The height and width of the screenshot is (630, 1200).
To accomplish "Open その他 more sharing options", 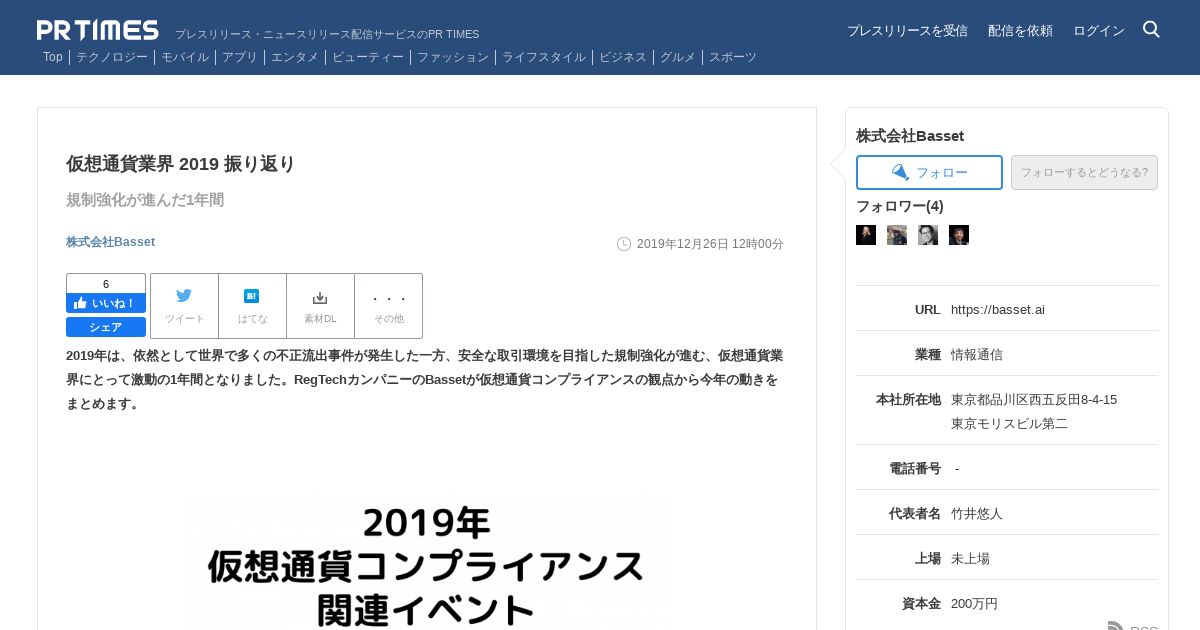I will (x=389, y=305).
